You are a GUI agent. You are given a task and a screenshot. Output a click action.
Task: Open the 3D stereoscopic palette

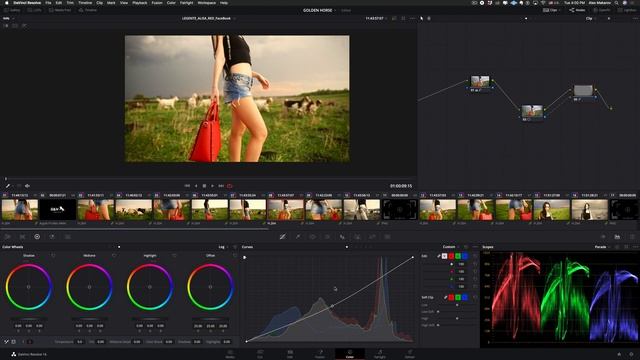[x=387, y=237]
